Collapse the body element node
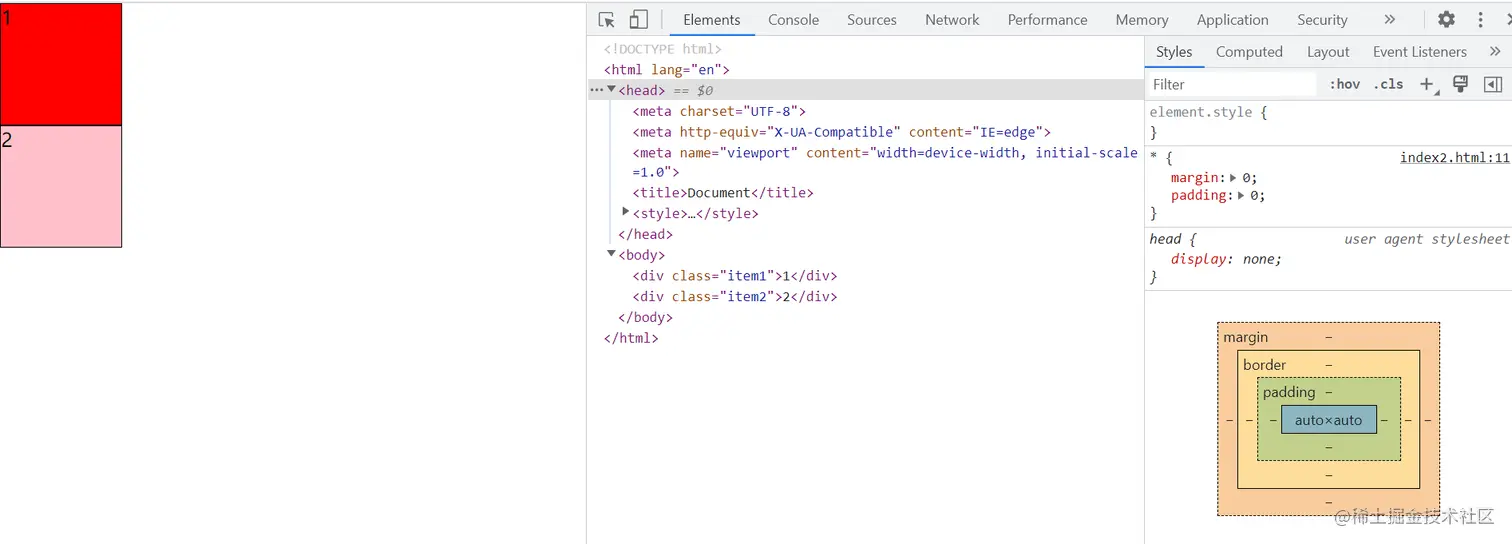This screenshot has height=544, width=1512. click(x=612, y=254)
